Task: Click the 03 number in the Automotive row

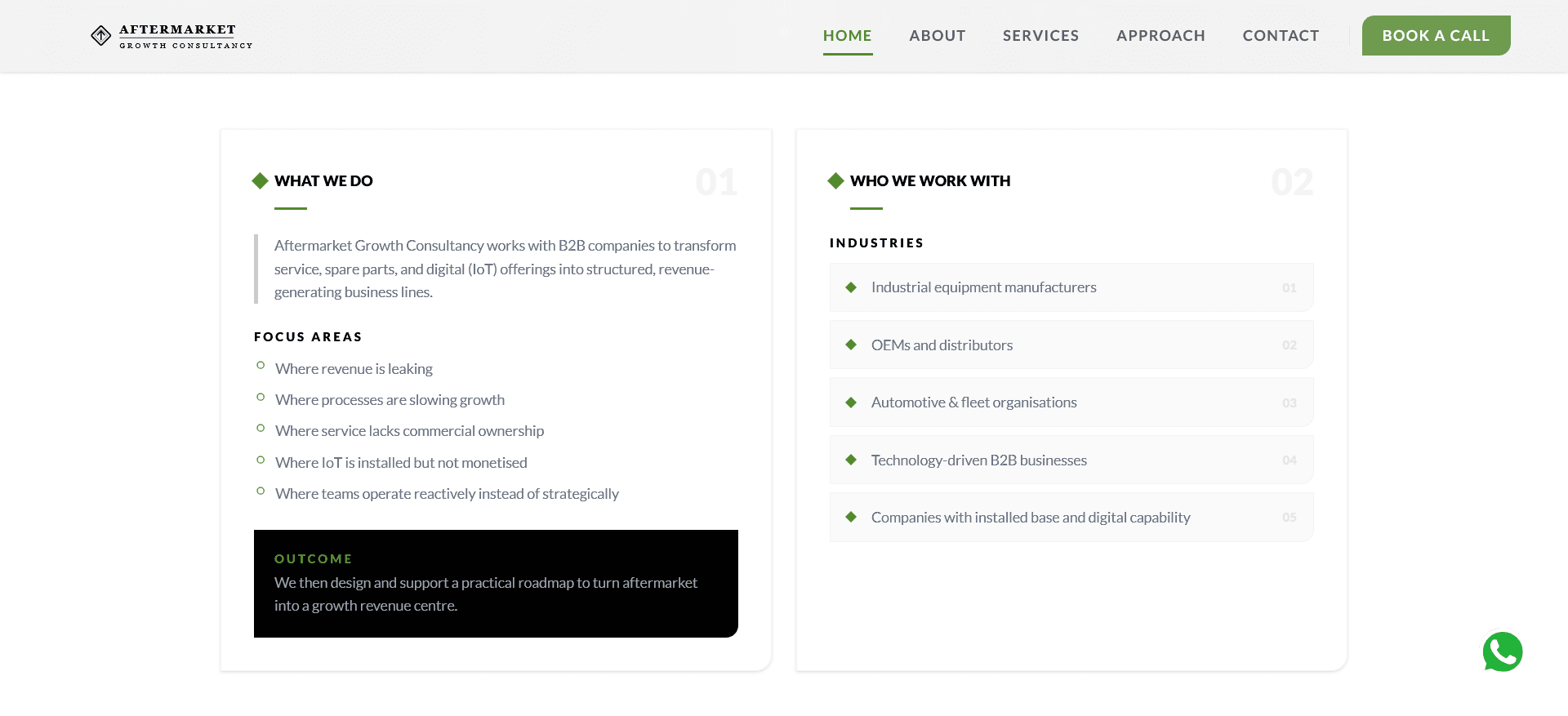Action: [1290, 403]
